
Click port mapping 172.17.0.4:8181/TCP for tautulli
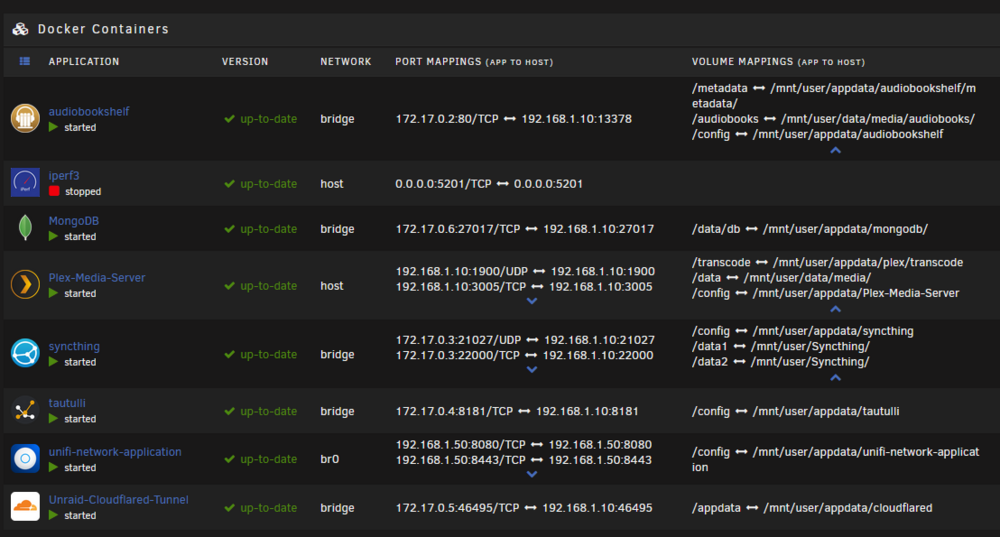pos(517,411)
